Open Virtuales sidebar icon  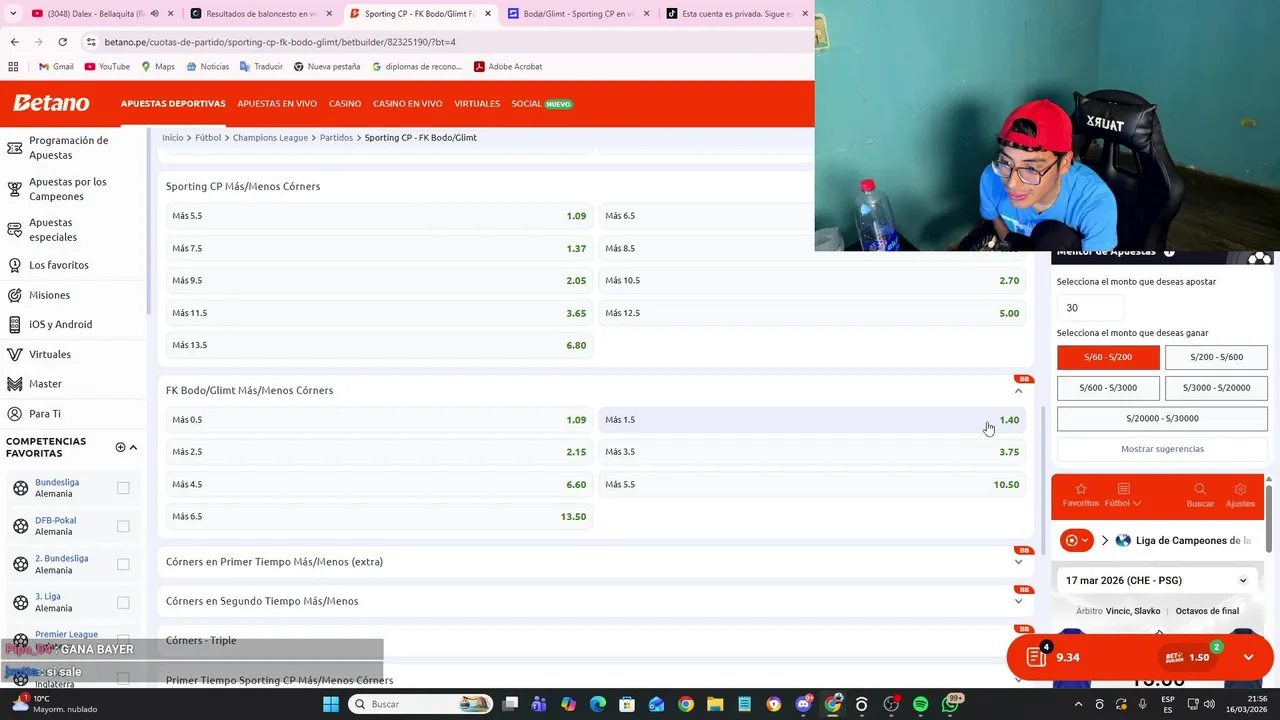[x=14, y=354]
